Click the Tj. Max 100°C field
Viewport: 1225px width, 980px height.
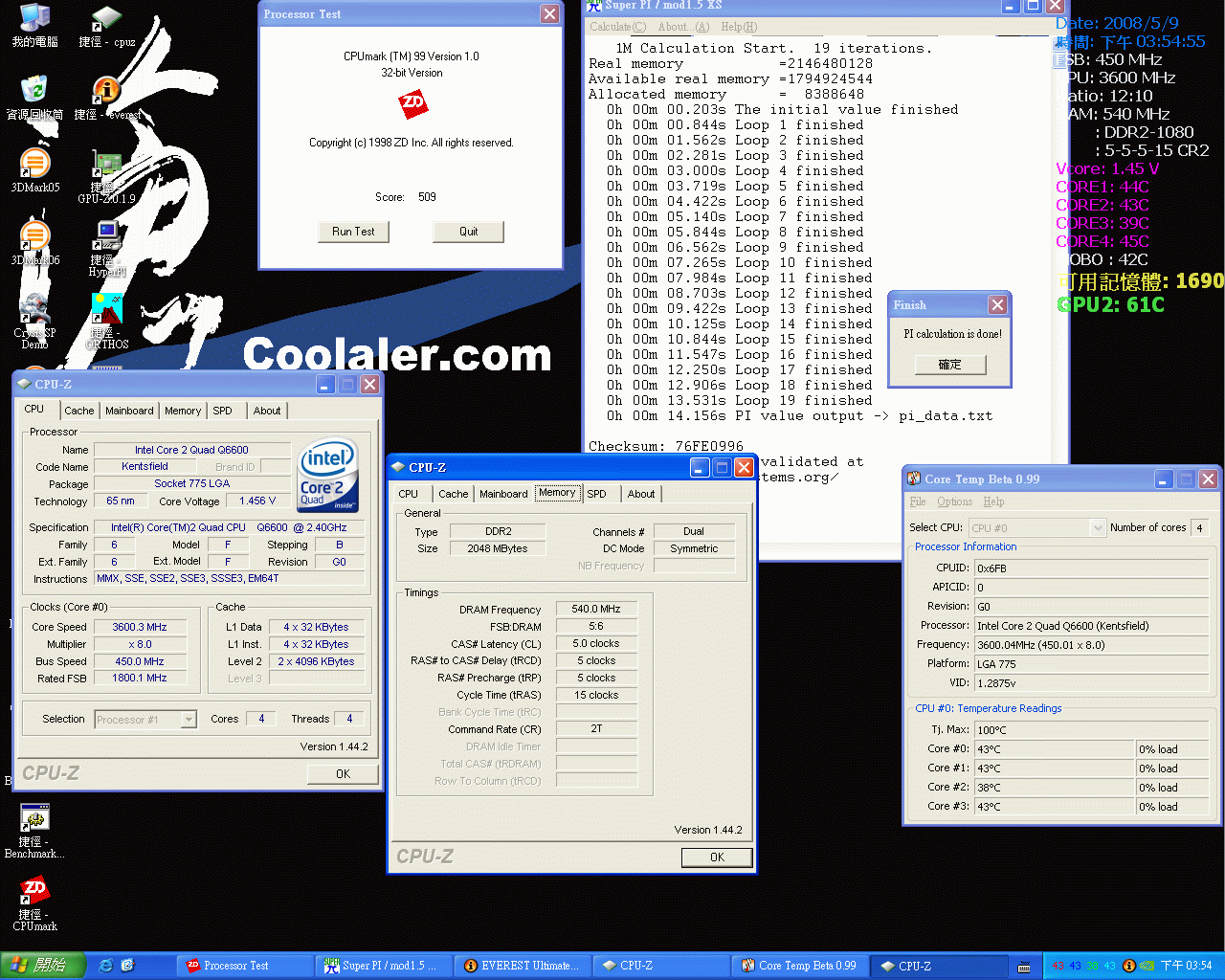point(1090,730)
